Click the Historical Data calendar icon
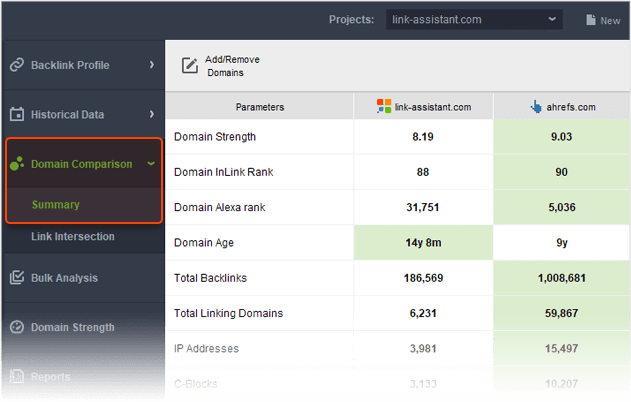 coord(17,114)
